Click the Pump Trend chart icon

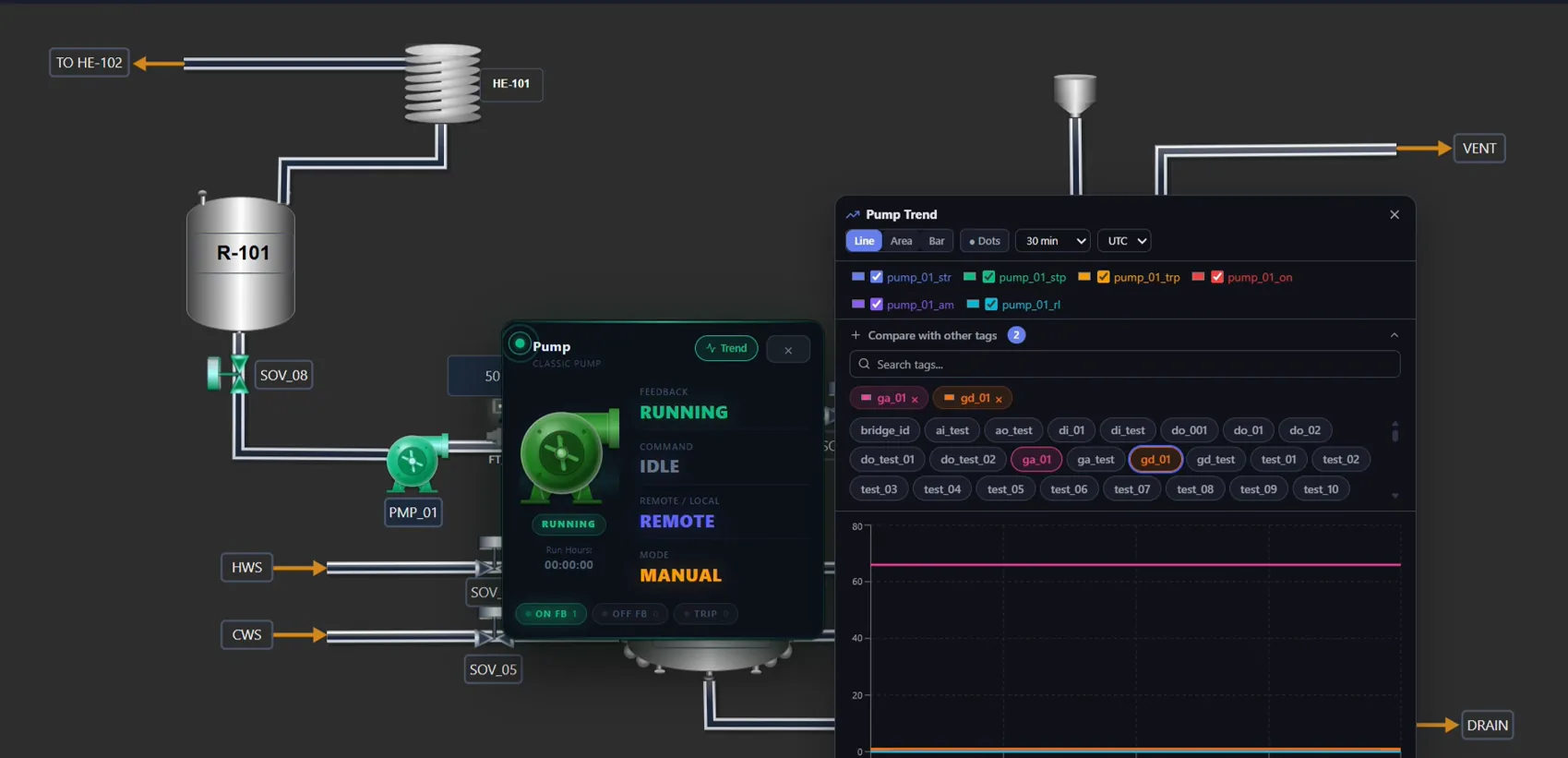(853, 214)
